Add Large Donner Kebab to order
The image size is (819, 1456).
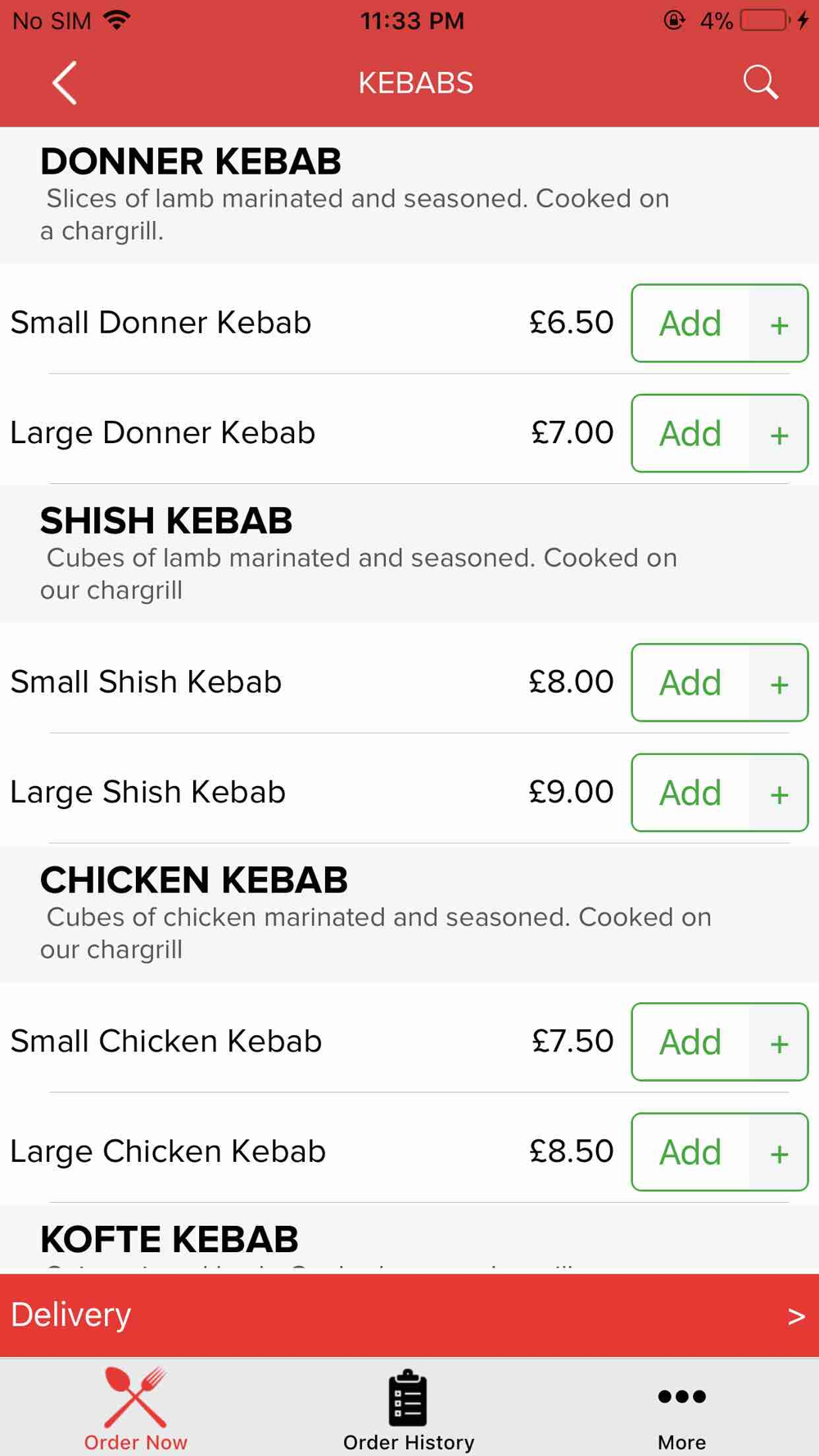pos(690,433)
